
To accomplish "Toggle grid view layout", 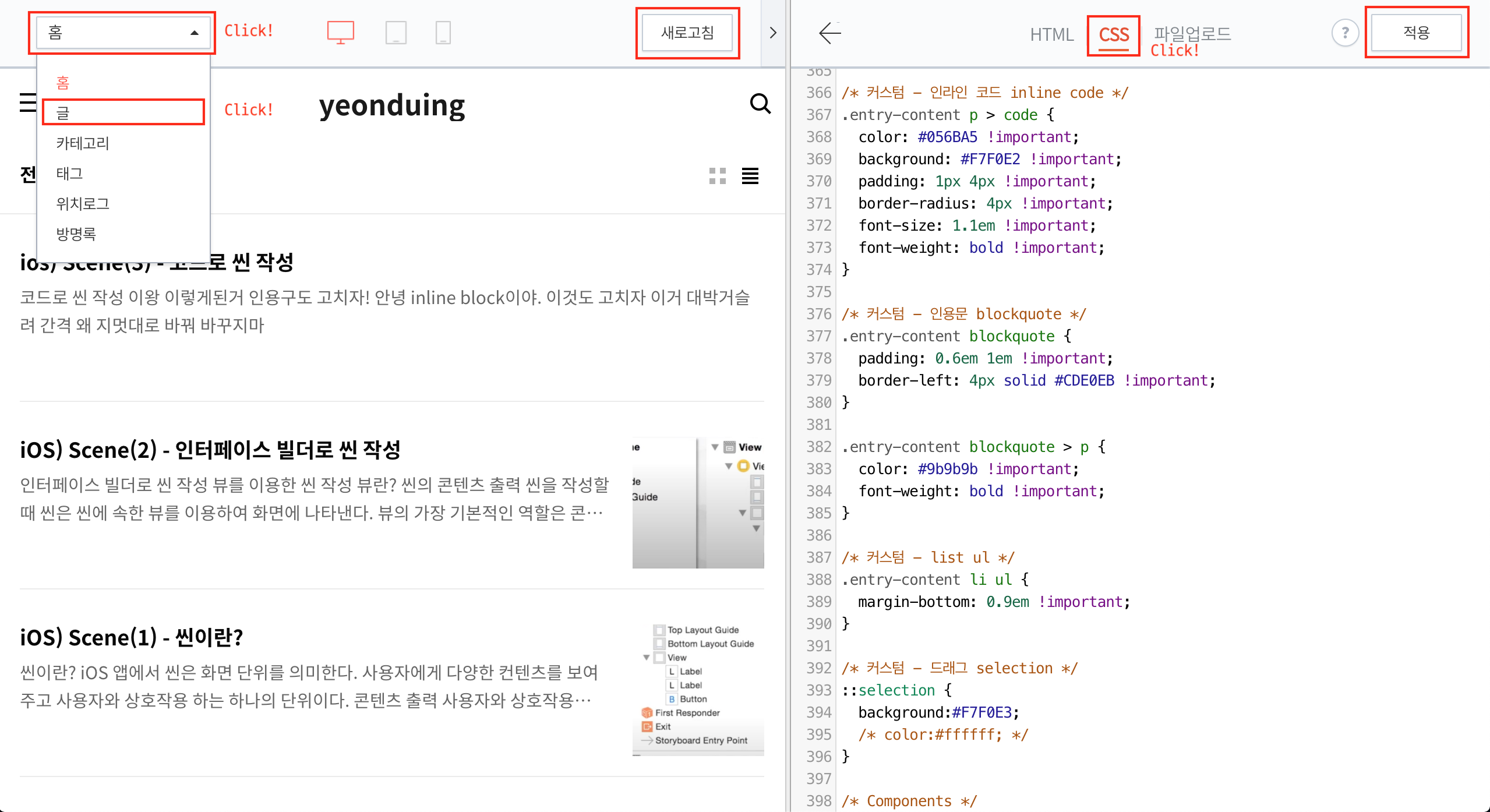I will [717, 176].
